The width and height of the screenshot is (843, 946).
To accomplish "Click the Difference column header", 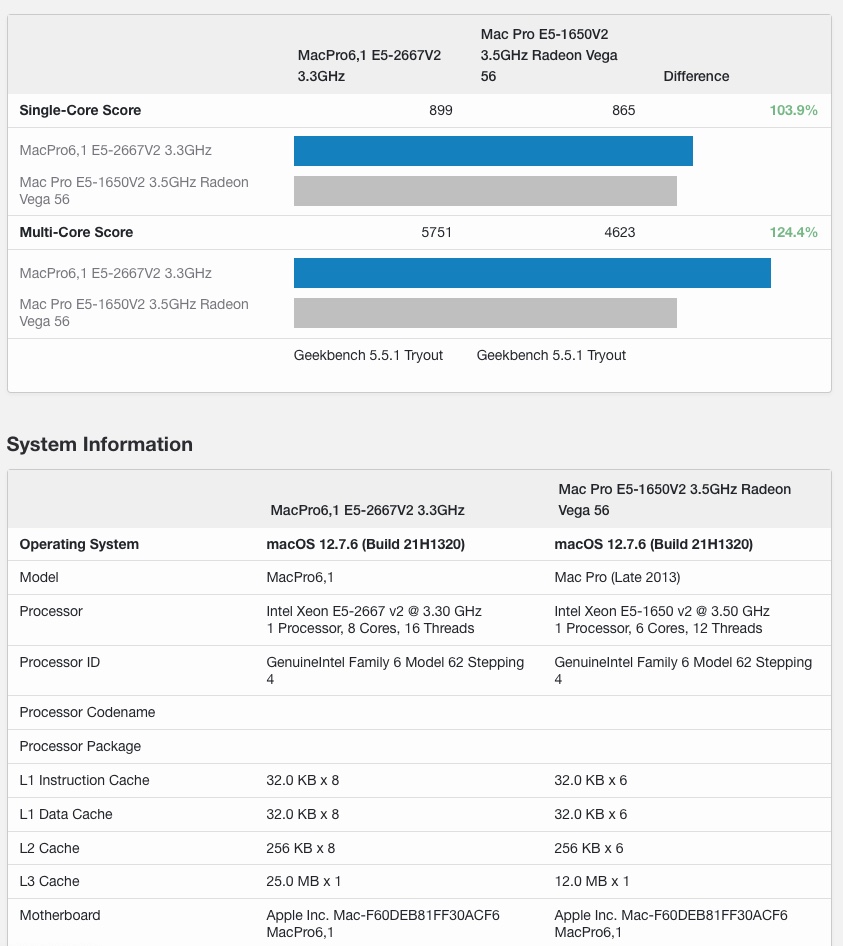I will pyautogui.click(x=696, y=76).
